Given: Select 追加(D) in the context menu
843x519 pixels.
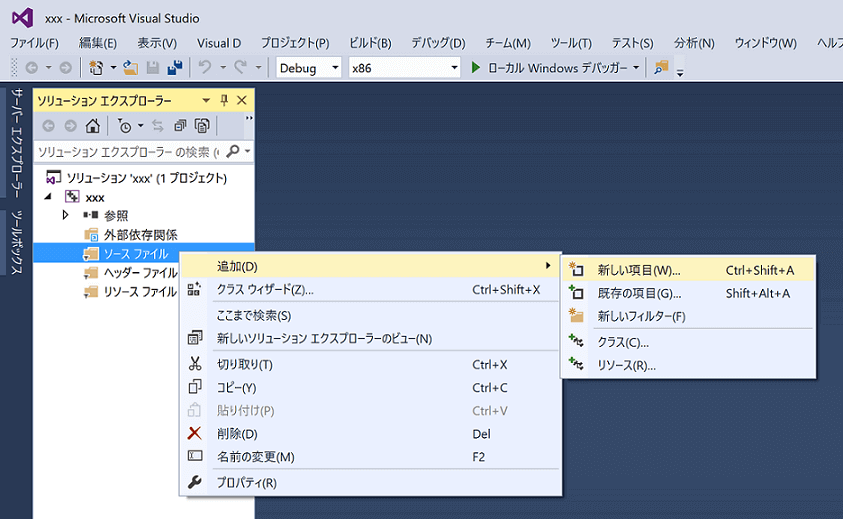Looking at the screenshot, I should (x=370, y=266).
